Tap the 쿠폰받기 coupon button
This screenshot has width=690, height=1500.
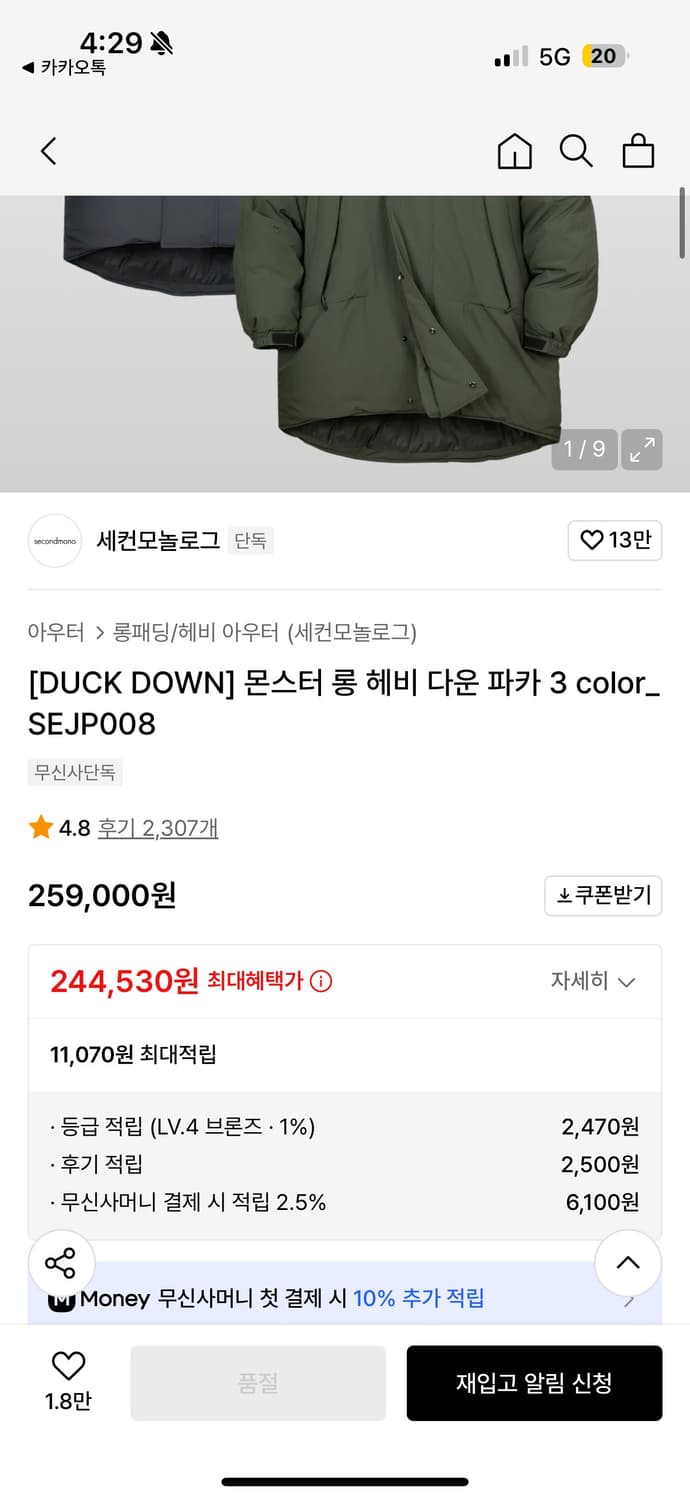(x=602, y=896)
